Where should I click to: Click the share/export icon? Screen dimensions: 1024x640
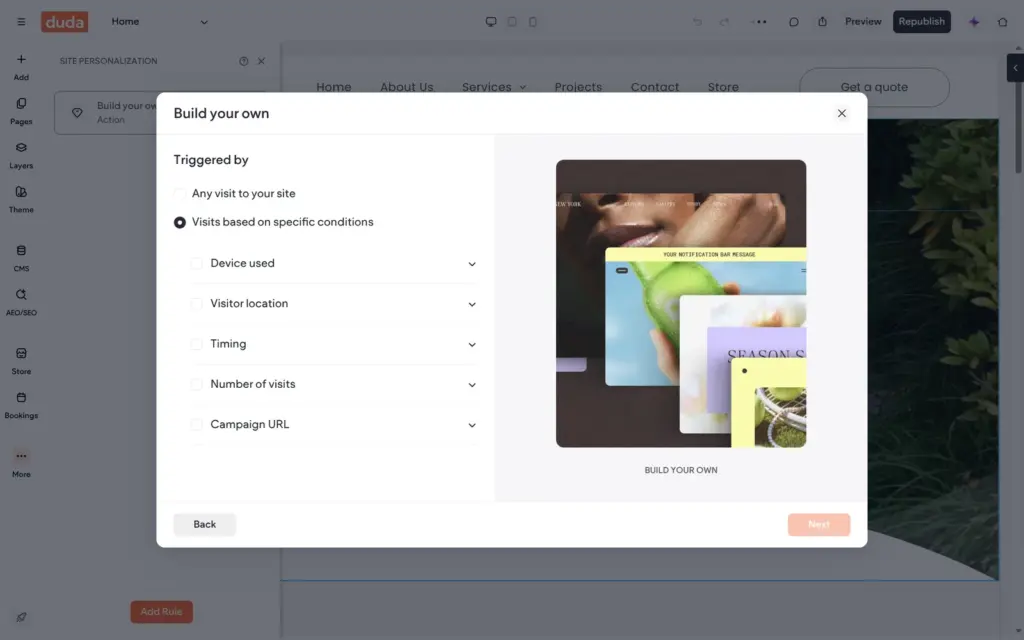pos(822,22)
